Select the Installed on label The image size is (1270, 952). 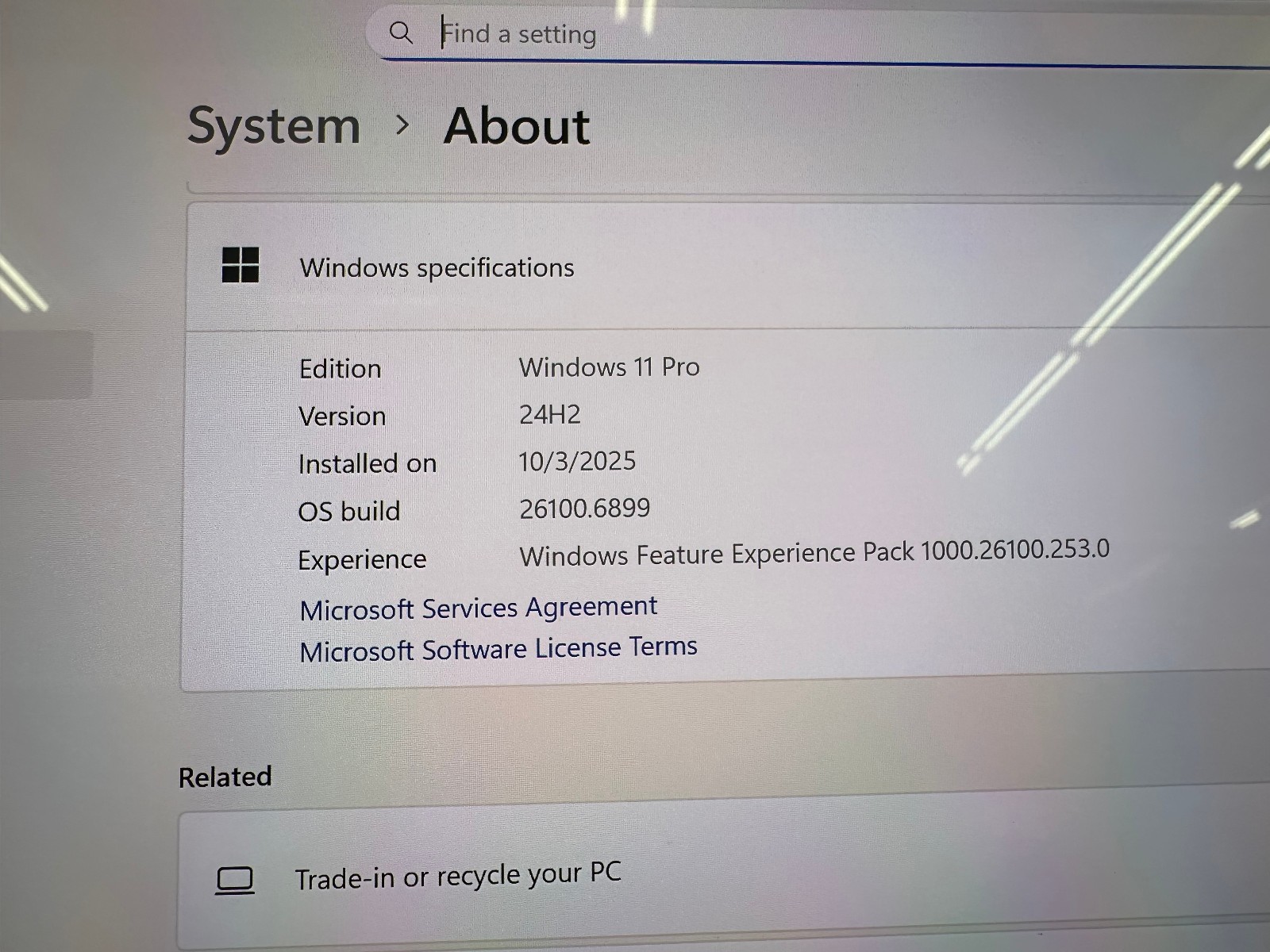coord(368,463)
